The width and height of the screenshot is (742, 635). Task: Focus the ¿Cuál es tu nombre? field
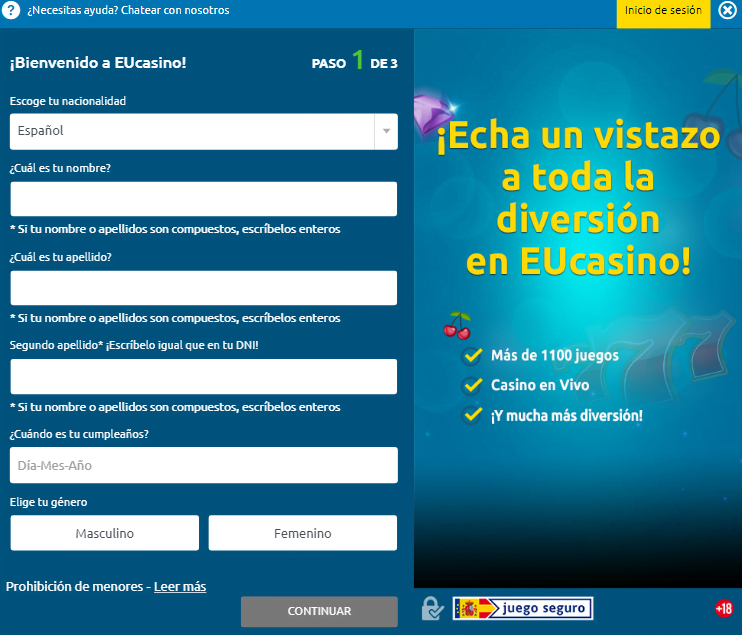click(x=204, y=199)
